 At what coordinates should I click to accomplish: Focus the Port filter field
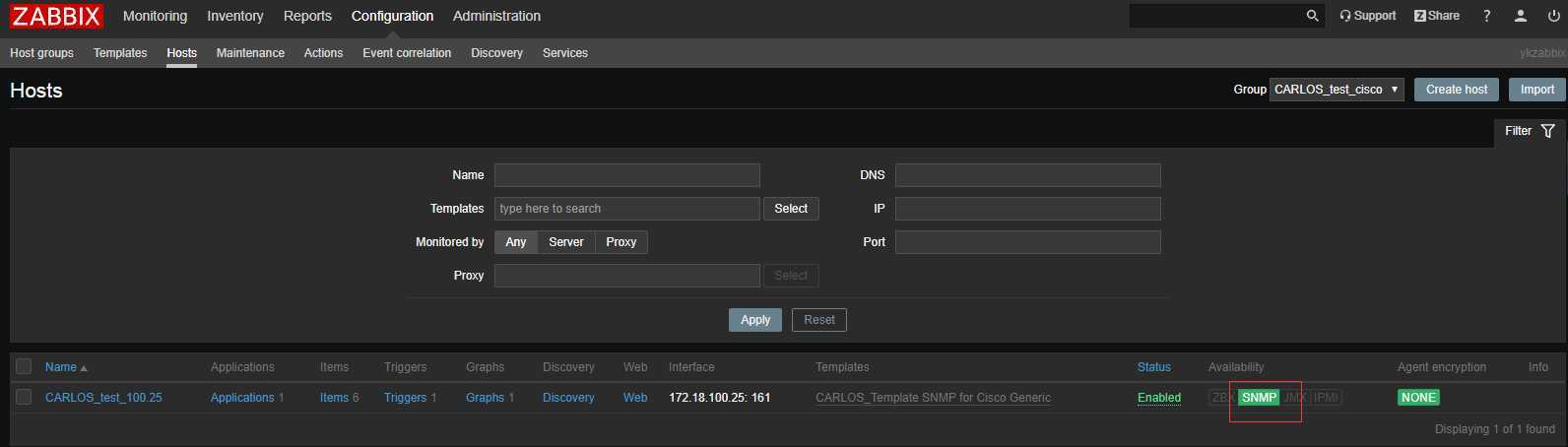[x=1028, y=242]
